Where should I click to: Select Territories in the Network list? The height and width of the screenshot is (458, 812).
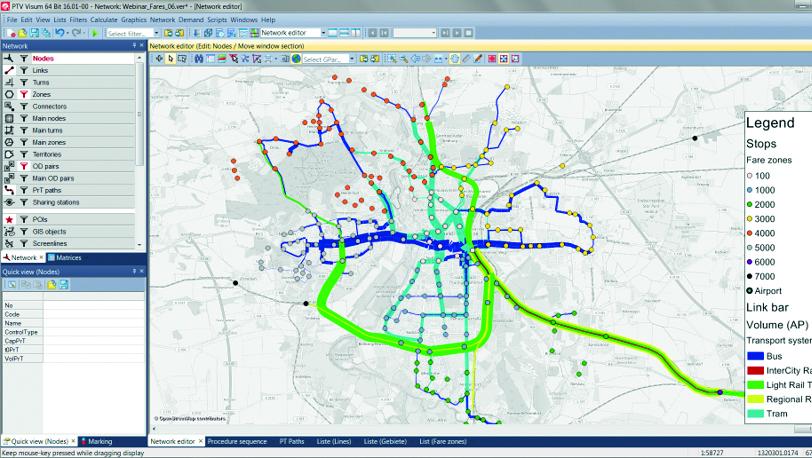pos(48,154)
